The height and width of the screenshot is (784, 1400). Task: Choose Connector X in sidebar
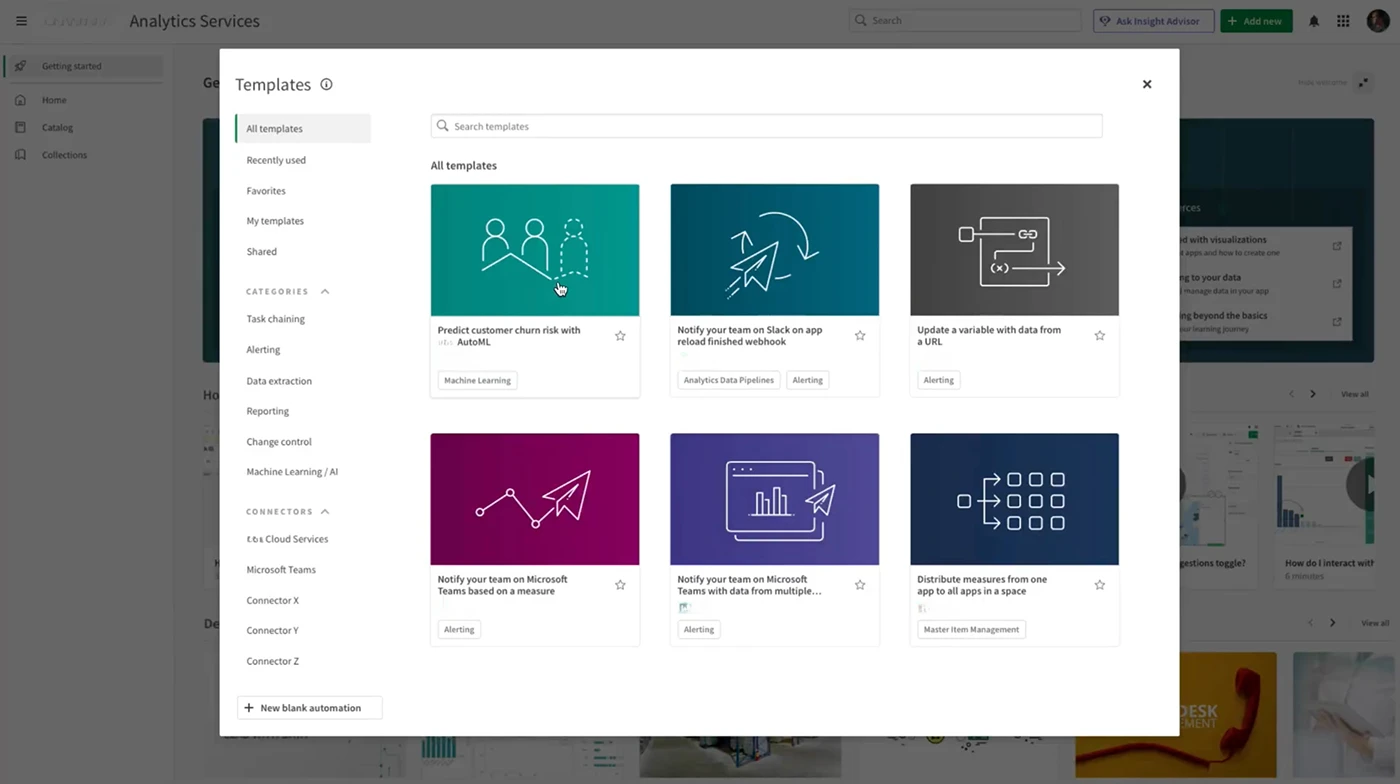click(273, 601)
